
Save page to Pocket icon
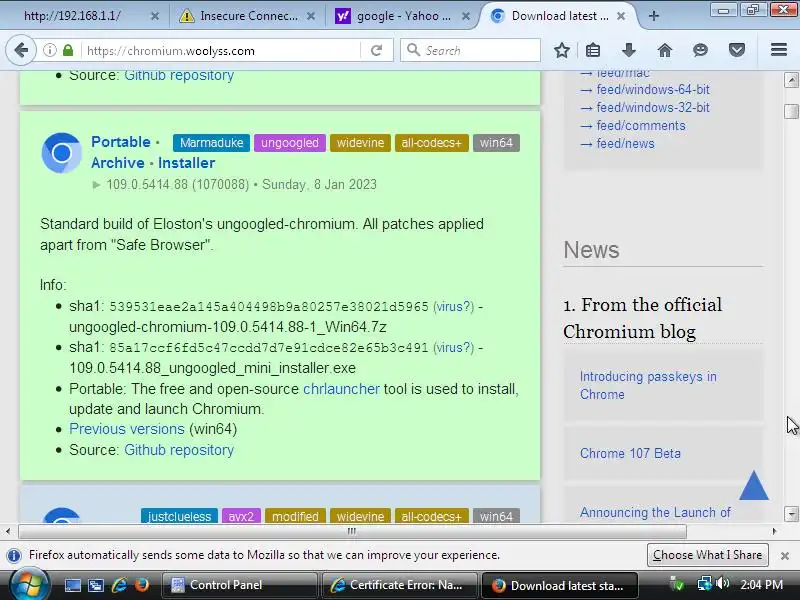pos(736,50)
